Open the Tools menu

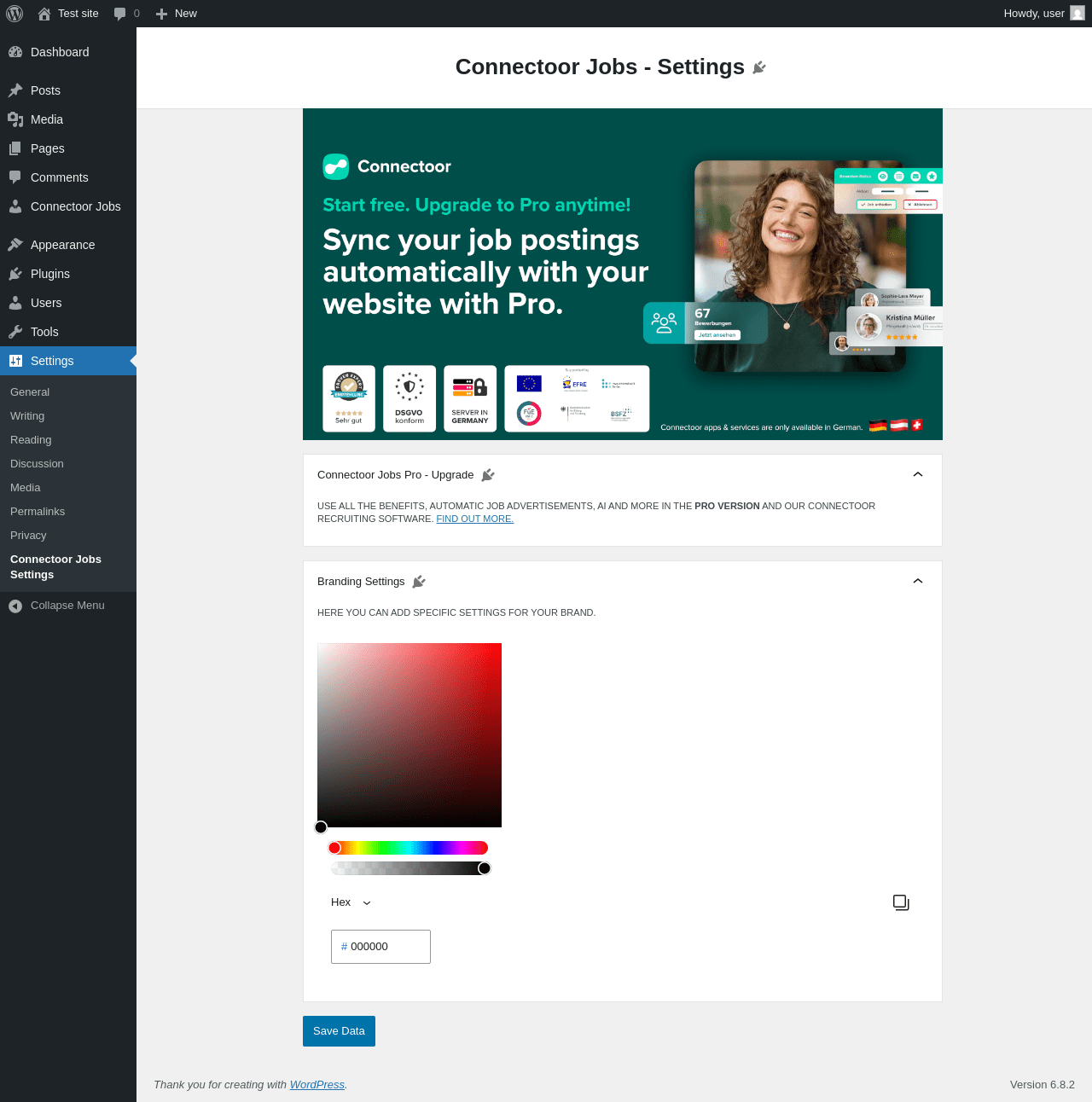point(68,332)
